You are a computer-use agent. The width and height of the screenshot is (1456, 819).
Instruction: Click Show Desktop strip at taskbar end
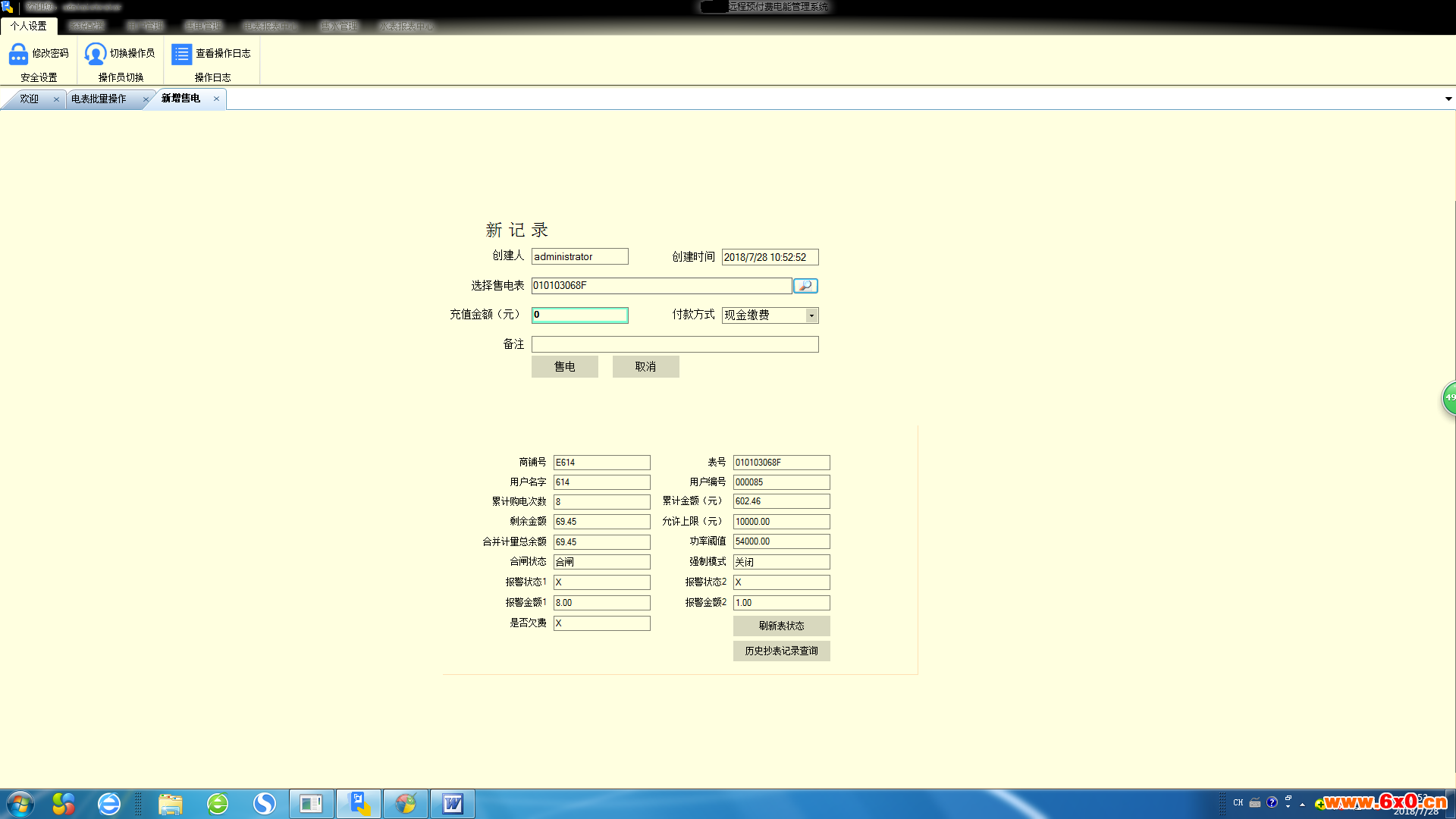pyautogui.click(x=1451, y=804)
